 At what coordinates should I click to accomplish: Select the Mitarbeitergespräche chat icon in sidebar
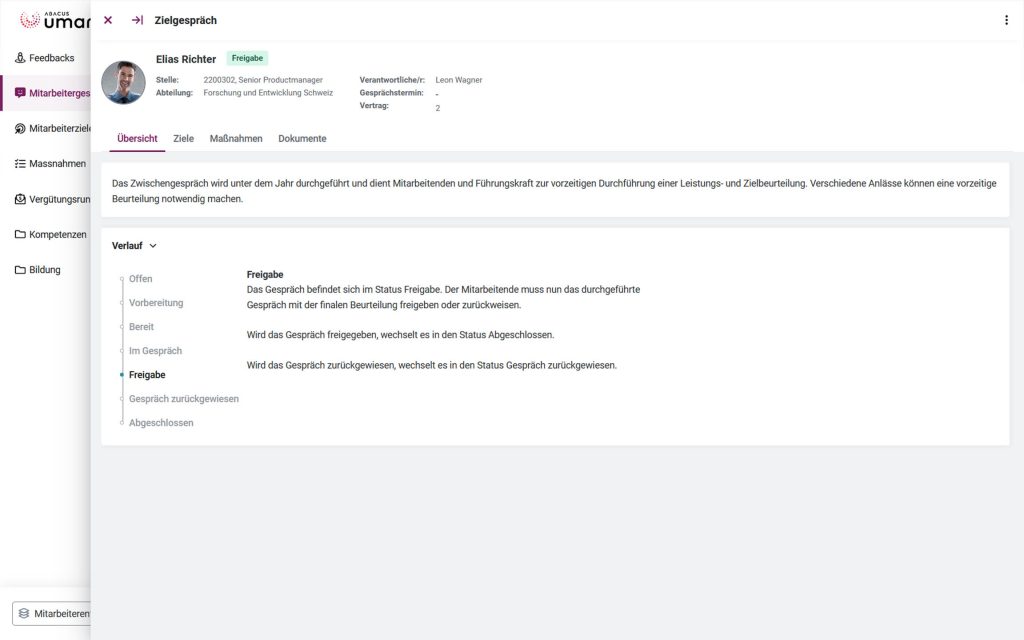[x=20, y=93]
